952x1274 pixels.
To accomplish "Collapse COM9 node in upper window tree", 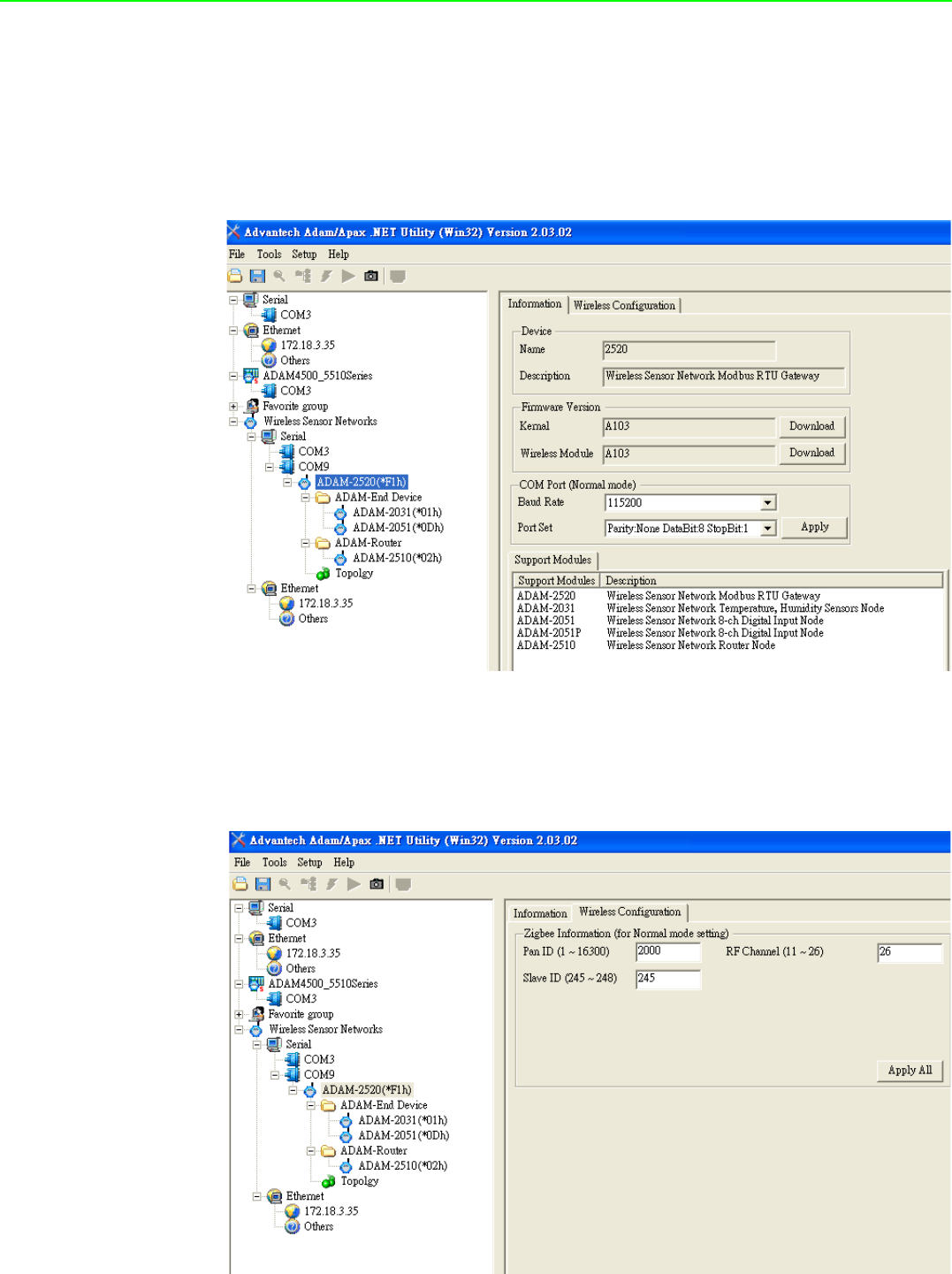I will coord(270,467).
